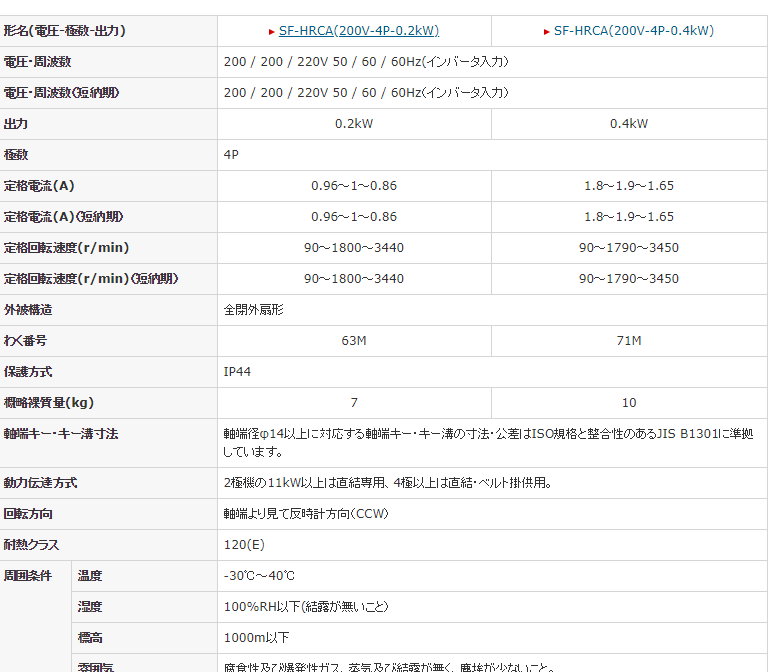Click the 7 kg mass value
The image size is (770, 672).
click(x=354, y=403)
